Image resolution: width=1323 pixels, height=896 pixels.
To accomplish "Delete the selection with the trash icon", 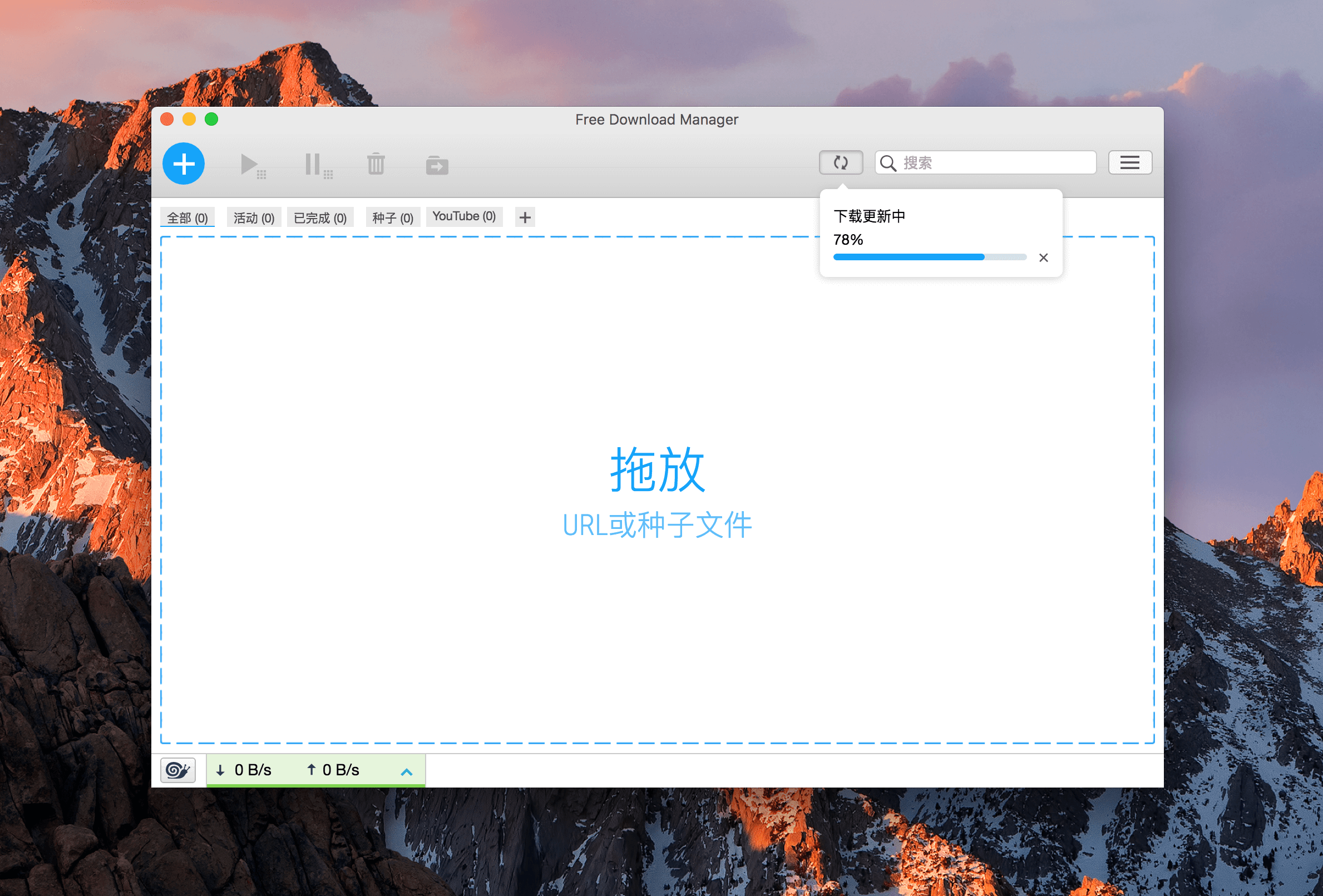I will tap(376, 164).
